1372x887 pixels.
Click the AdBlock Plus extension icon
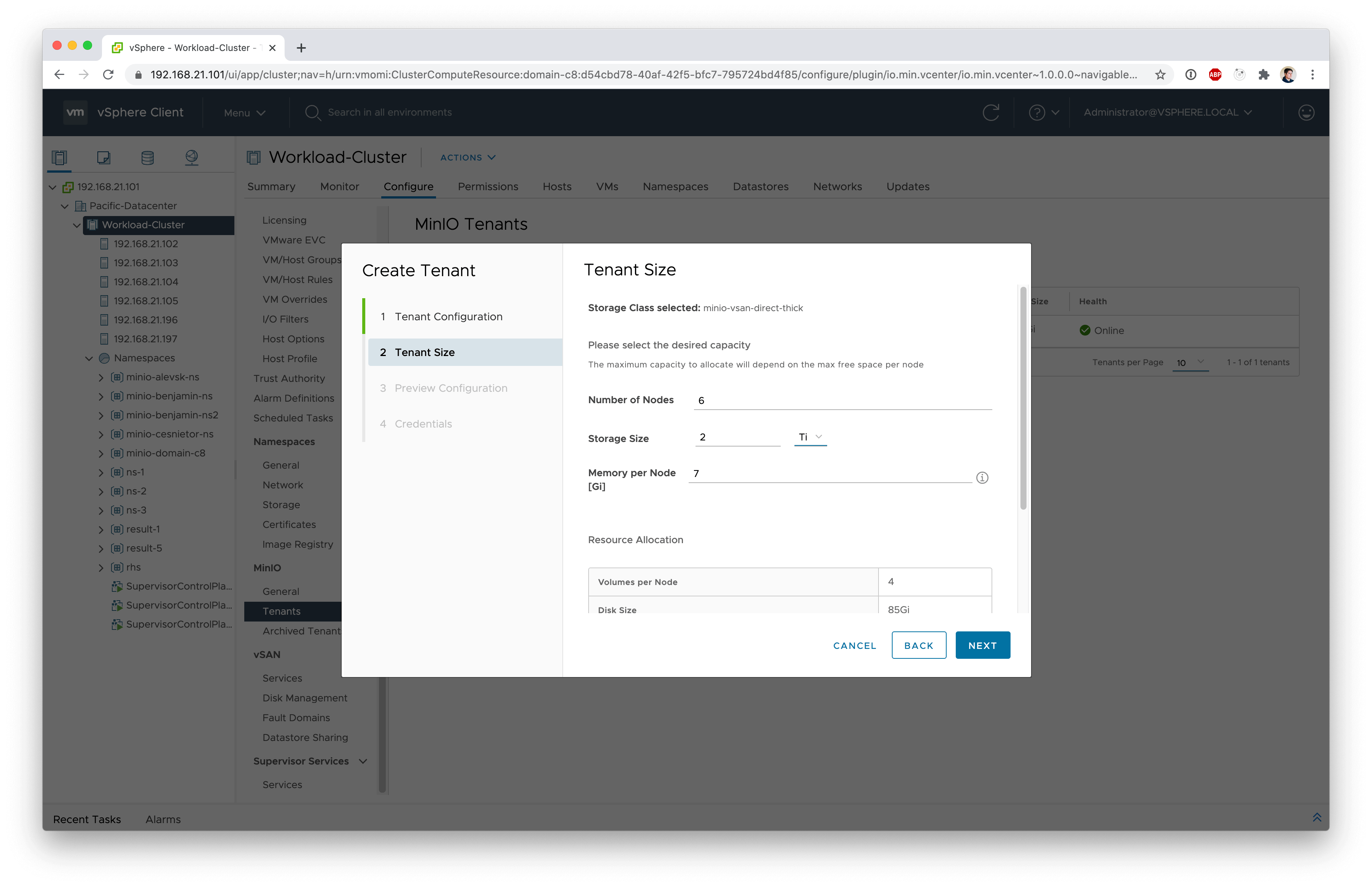click(1215, 74)
